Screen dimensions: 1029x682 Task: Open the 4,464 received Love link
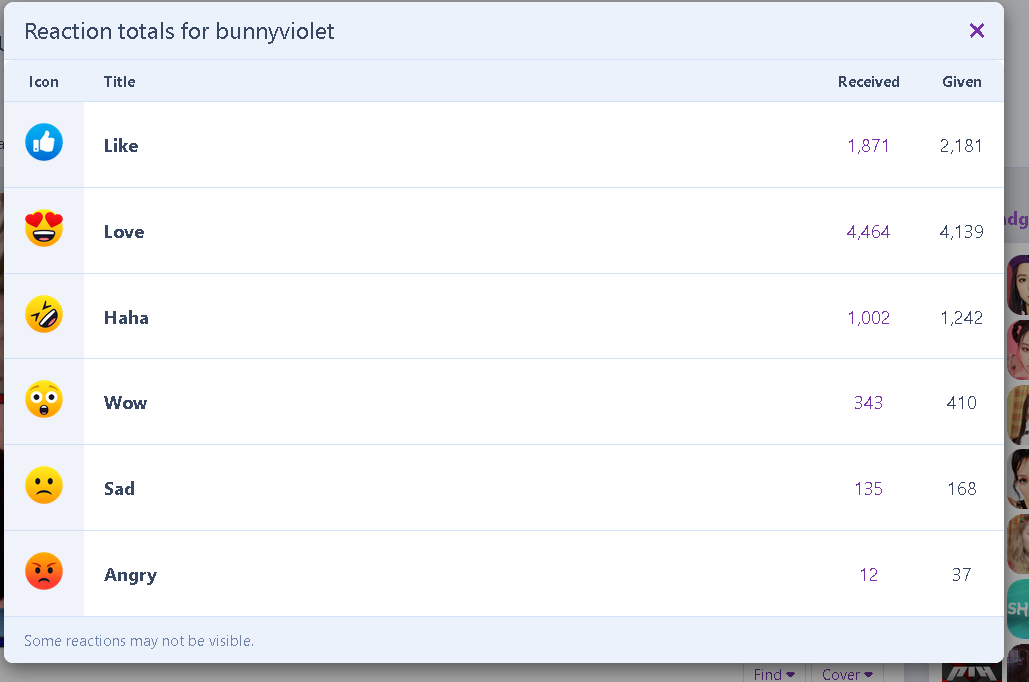click(868, 232)
